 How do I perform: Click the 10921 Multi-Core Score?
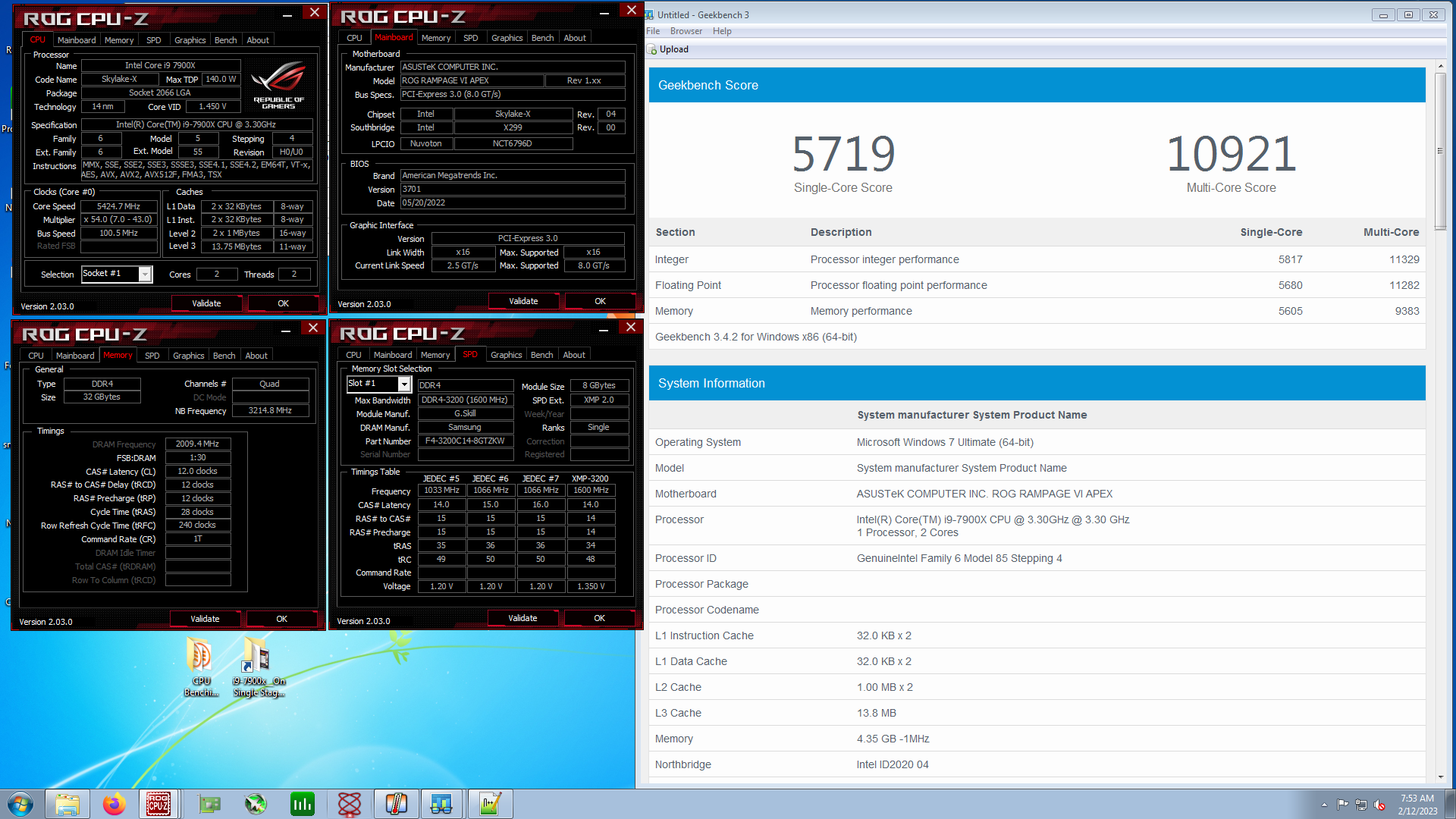1231,154
